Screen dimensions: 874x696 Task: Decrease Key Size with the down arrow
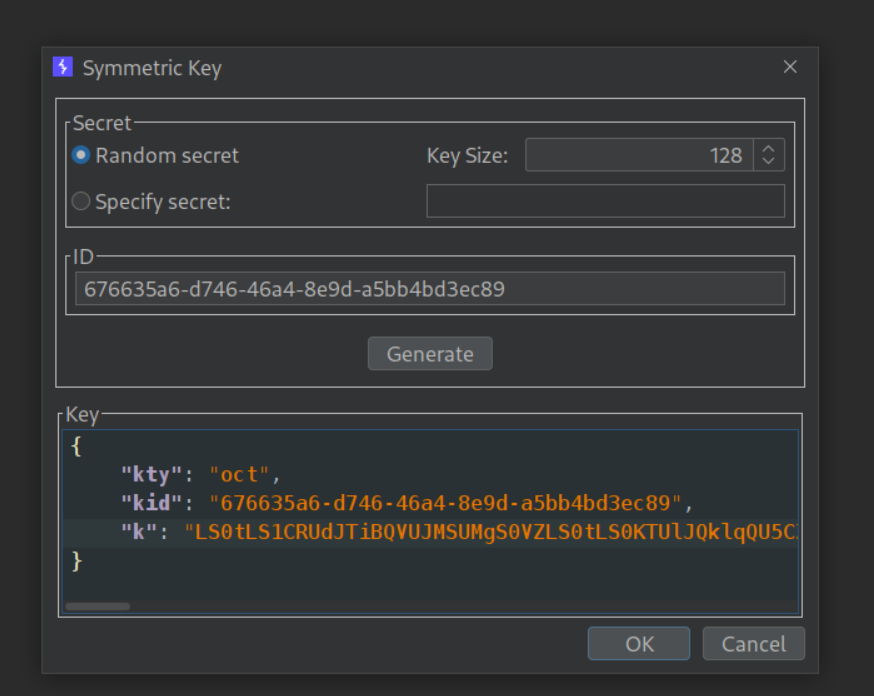point(768,161)
